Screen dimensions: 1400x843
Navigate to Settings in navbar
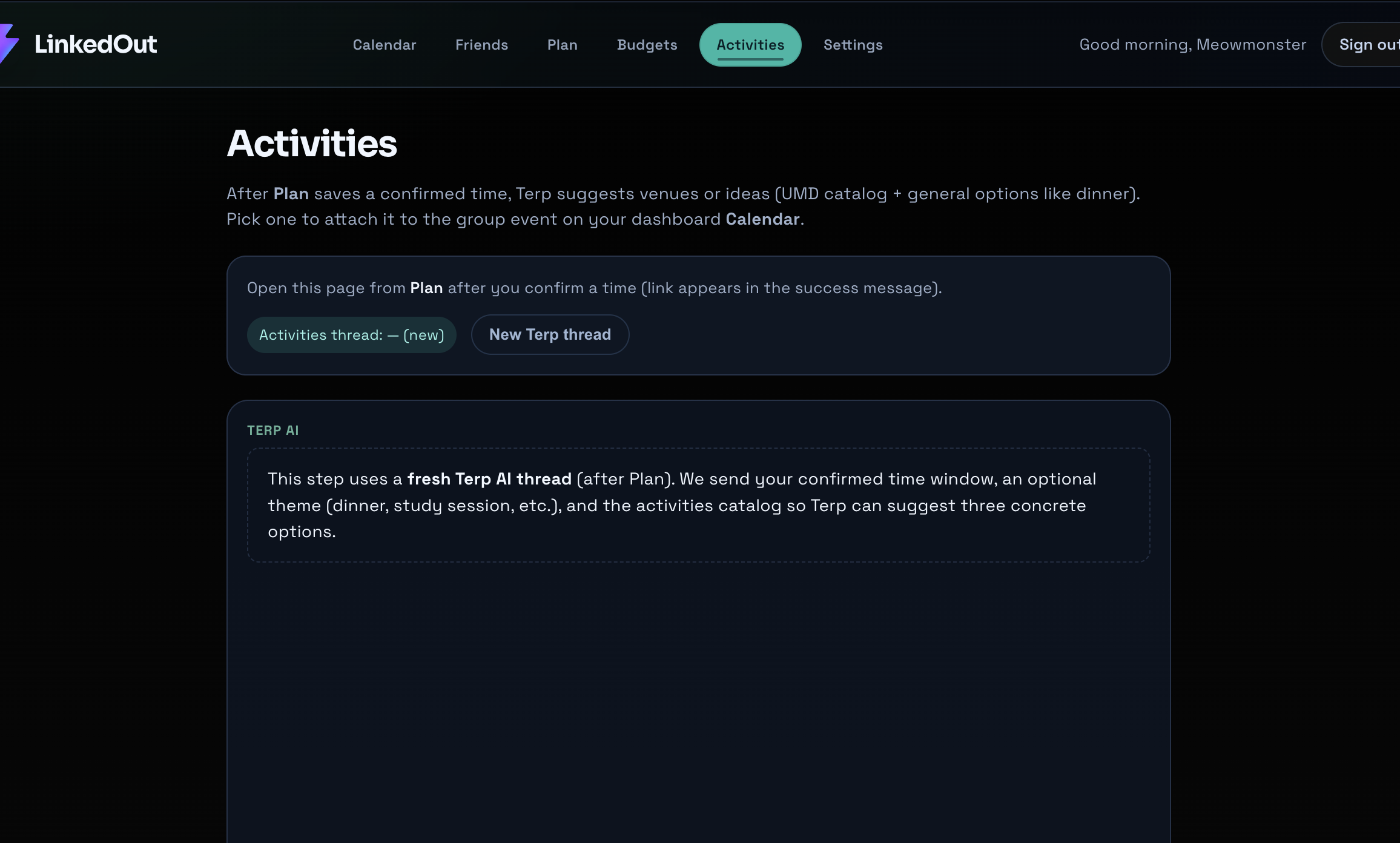coord(853,45)
